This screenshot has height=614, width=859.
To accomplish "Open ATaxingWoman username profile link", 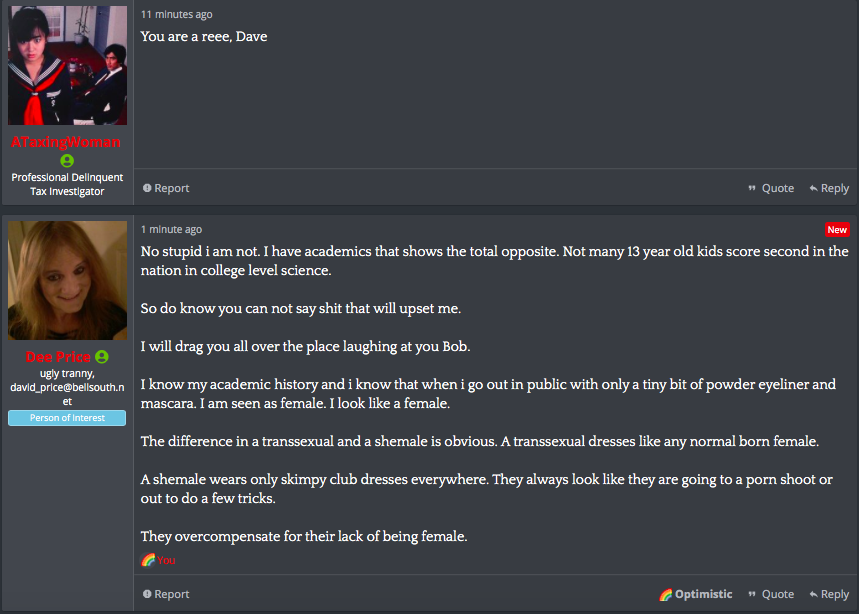I will click(66, 142).
